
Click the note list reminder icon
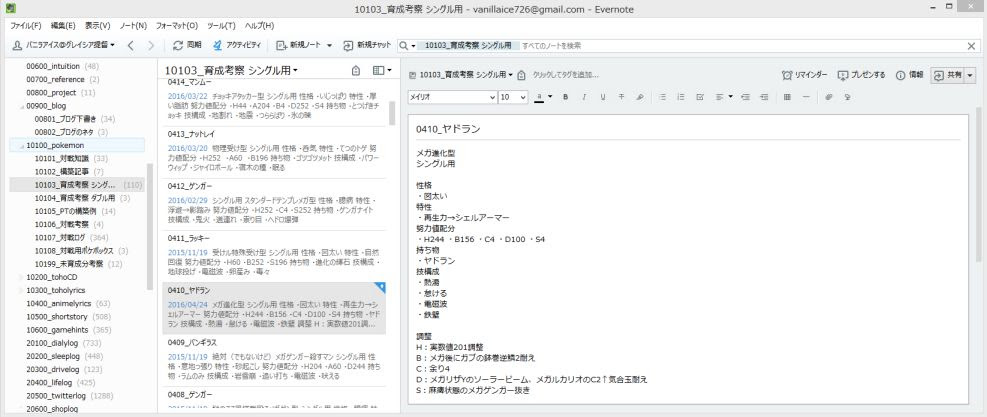pos(356,71)
